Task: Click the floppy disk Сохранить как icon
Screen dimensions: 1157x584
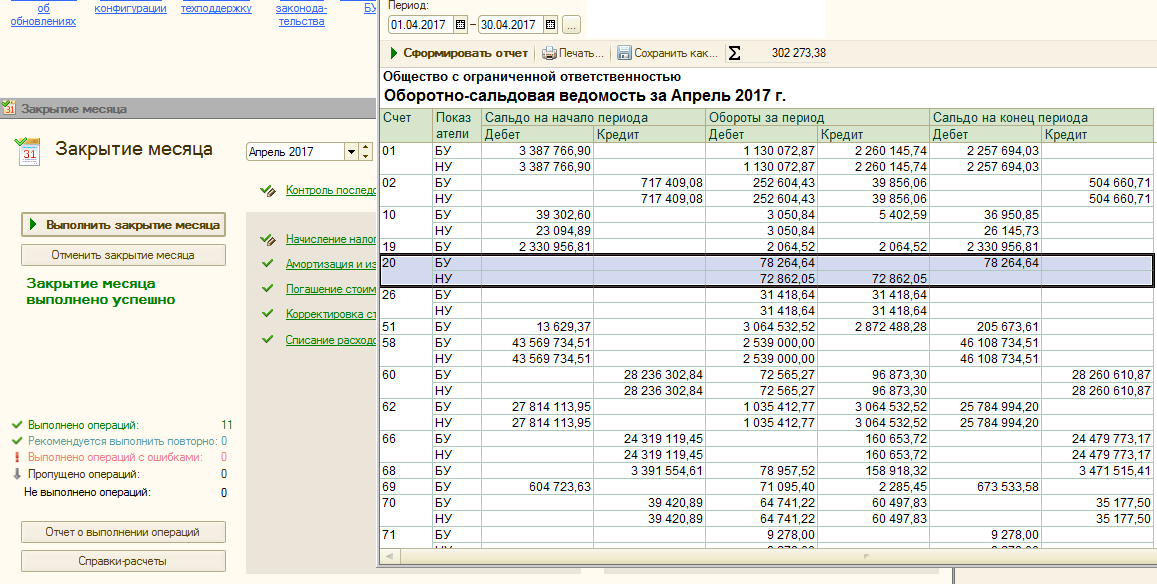Action: pos(625,53)
